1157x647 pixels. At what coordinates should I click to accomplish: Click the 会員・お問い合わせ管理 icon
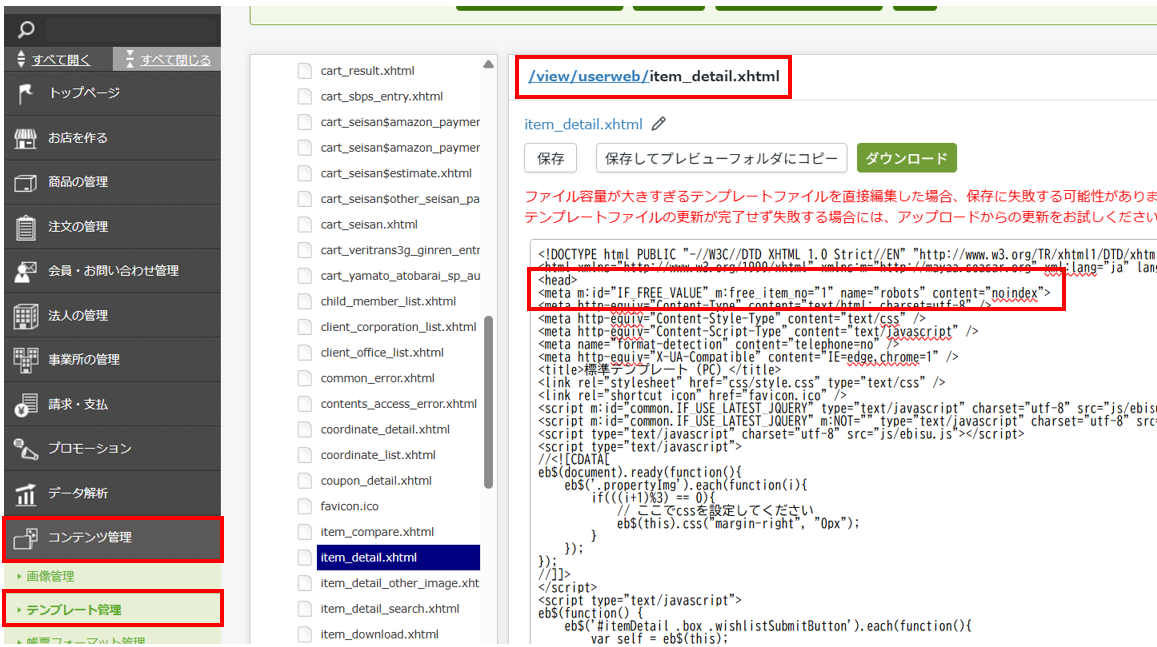26,271
